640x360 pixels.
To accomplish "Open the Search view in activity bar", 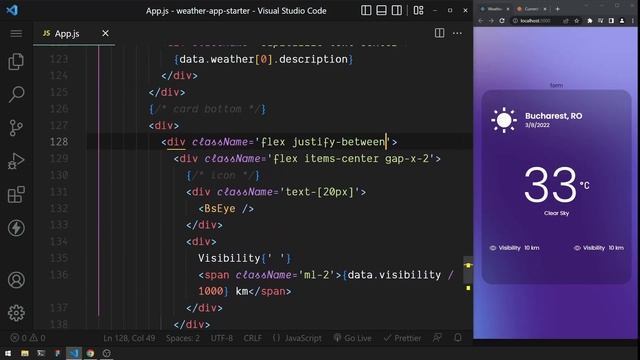I will (16, 94).
